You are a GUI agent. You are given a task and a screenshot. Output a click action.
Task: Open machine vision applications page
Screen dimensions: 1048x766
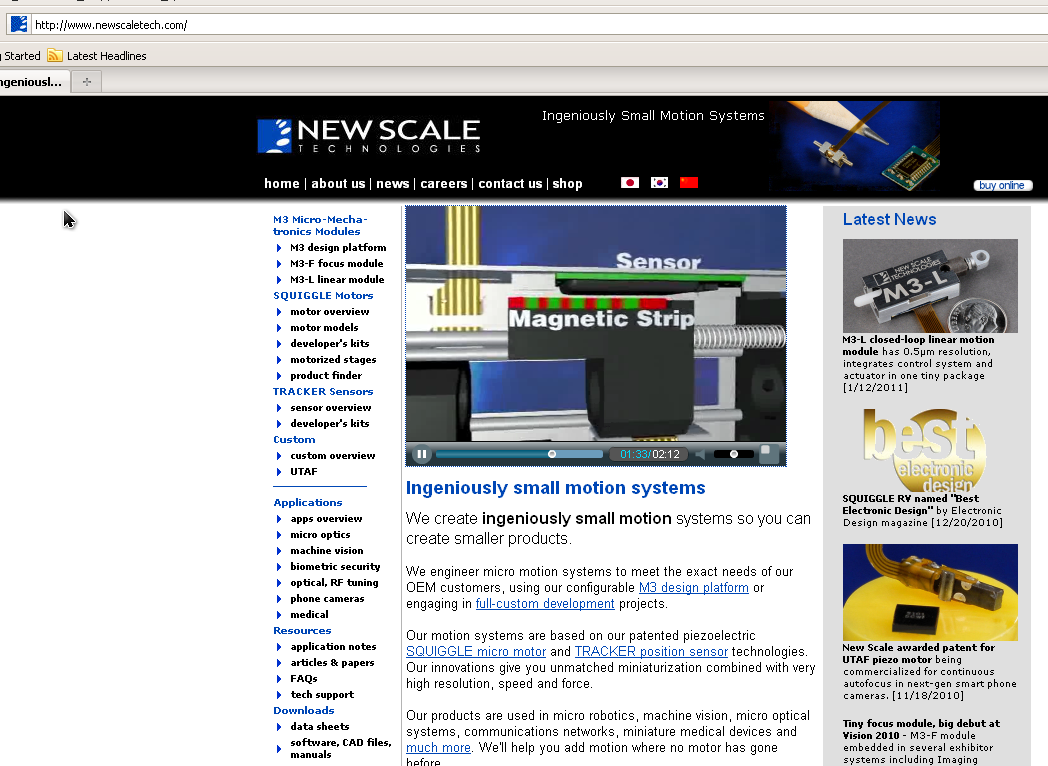[327, 551]
